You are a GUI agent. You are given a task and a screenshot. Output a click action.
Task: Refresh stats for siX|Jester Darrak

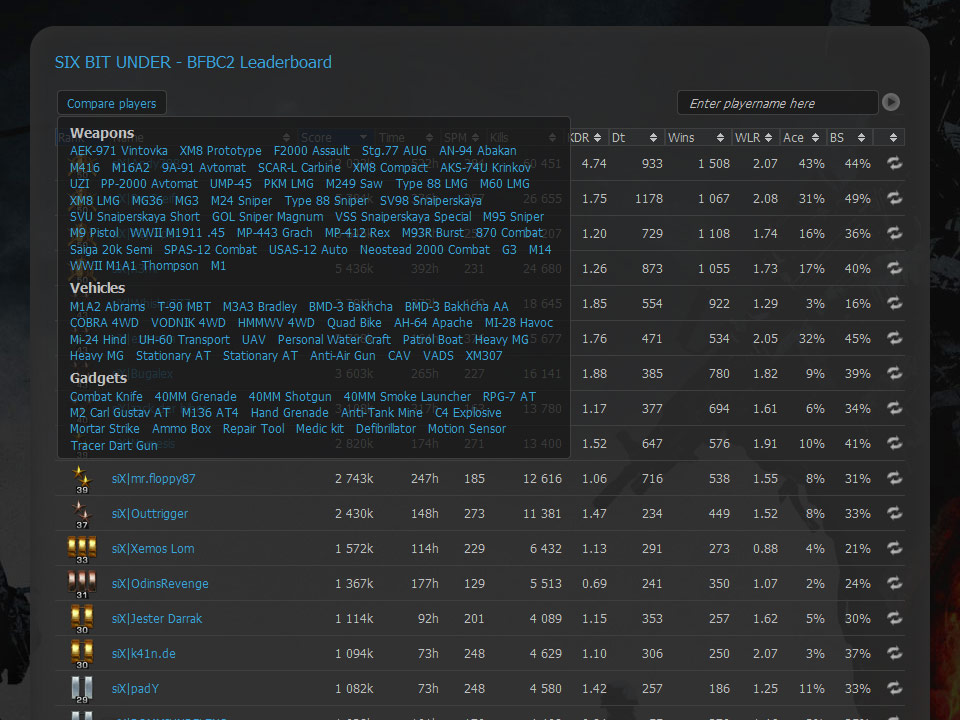pyautogui.click(x=894, y=618)
